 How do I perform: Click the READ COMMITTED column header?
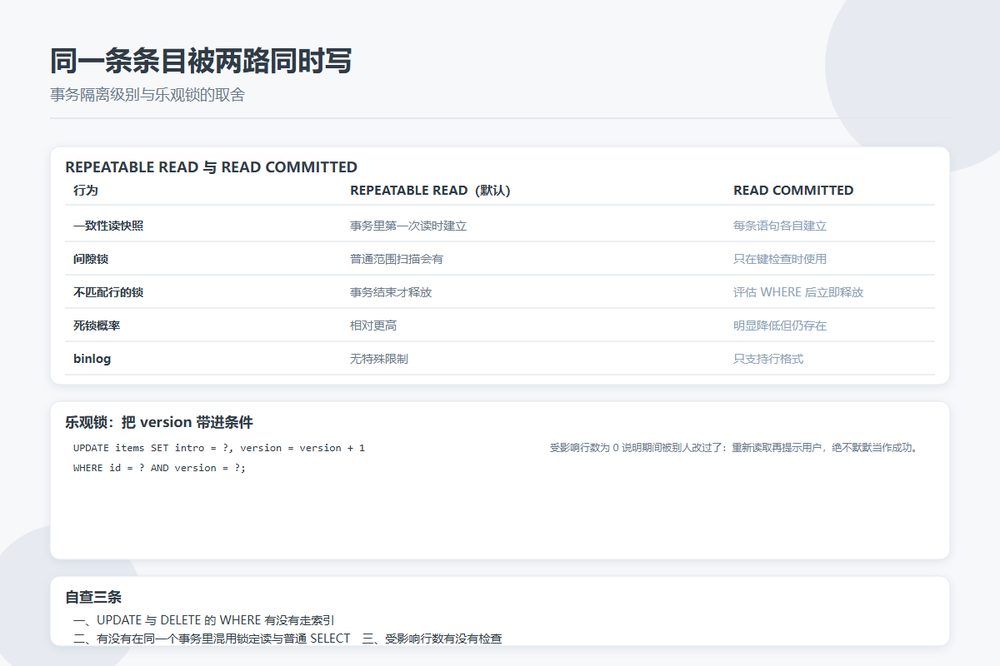793,190
